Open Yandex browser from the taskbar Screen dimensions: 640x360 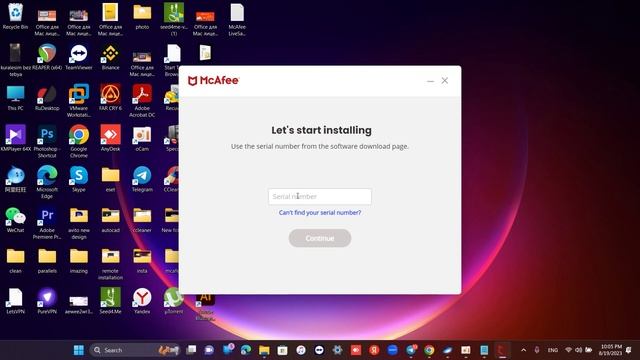(374, 350)
